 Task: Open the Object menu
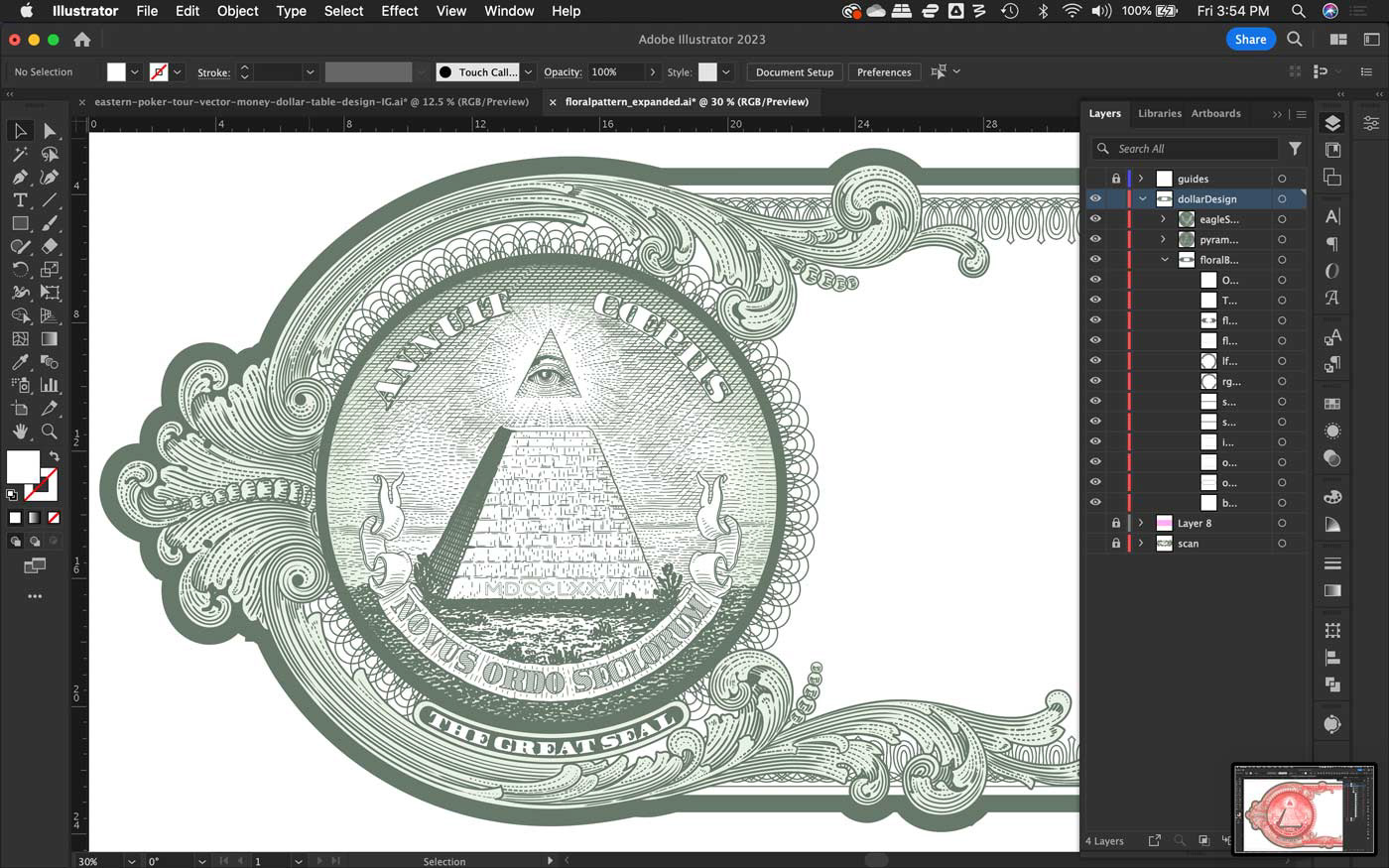pyautogui.click(x=237, y=11)
